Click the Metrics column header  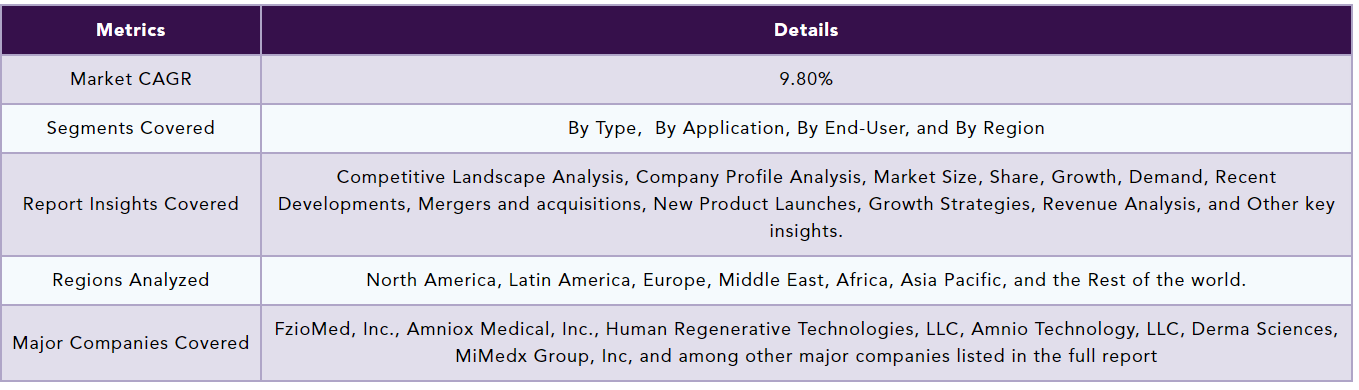pos(131,30)
